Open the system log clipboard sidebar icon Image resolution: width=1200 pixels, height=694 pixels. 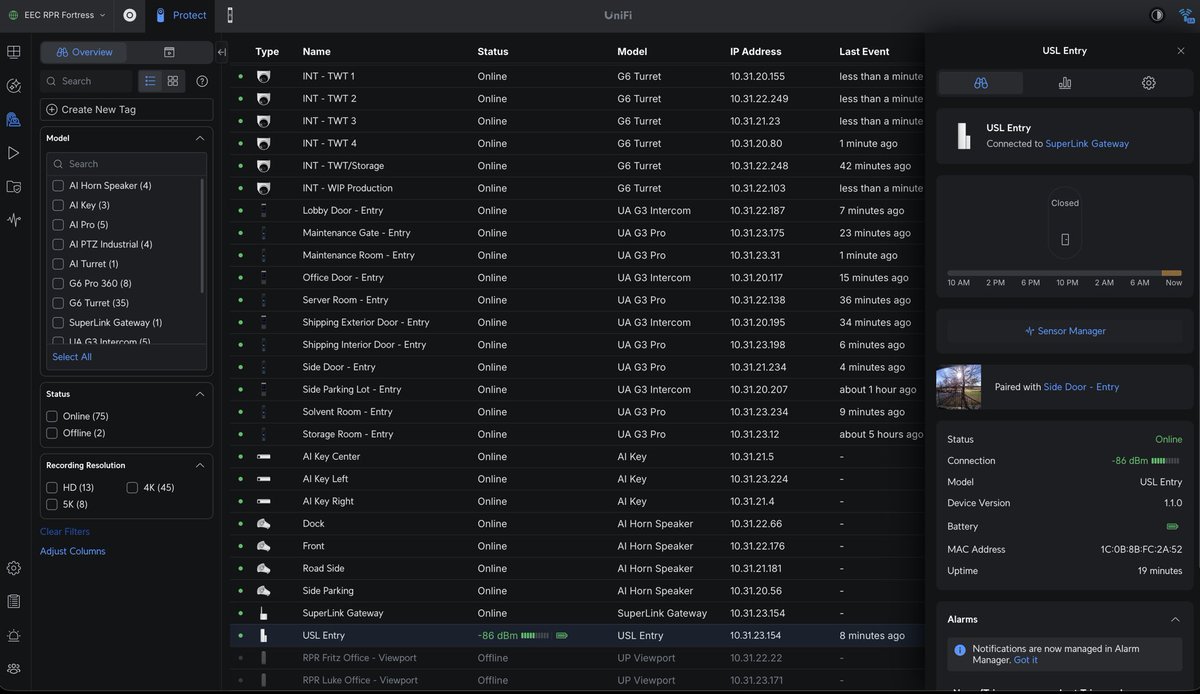(13, 601)
